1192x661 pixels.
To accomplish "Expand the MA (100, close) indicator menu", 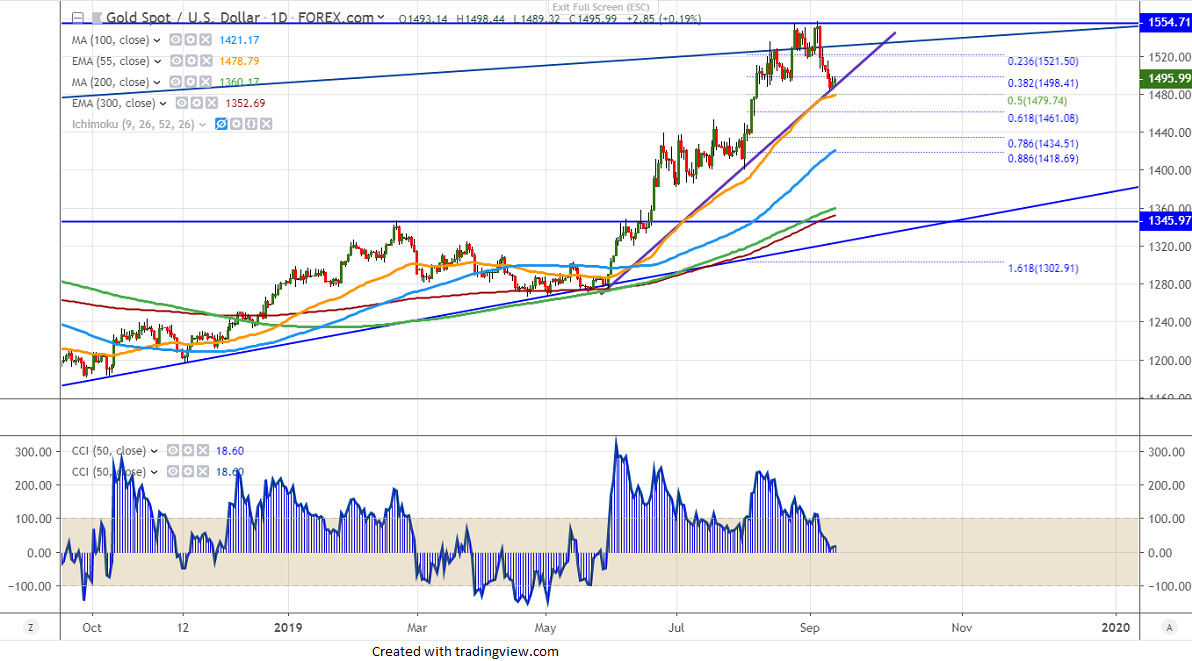I will (x=157, y=40).
